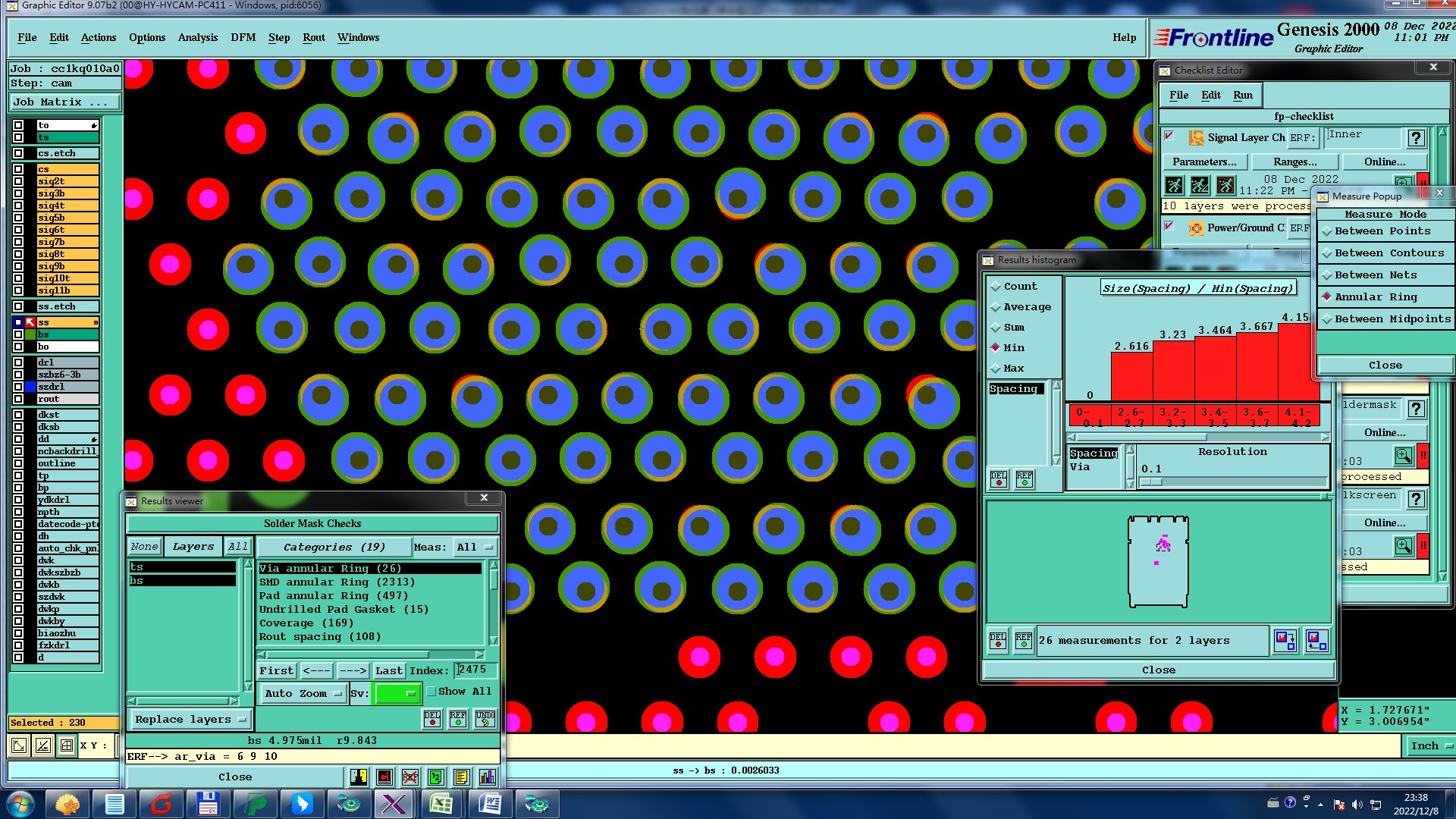This screenshot has height=819, width=1456.
Task: Open the Inch units dropdown
Action: [x=1431, y=746]
